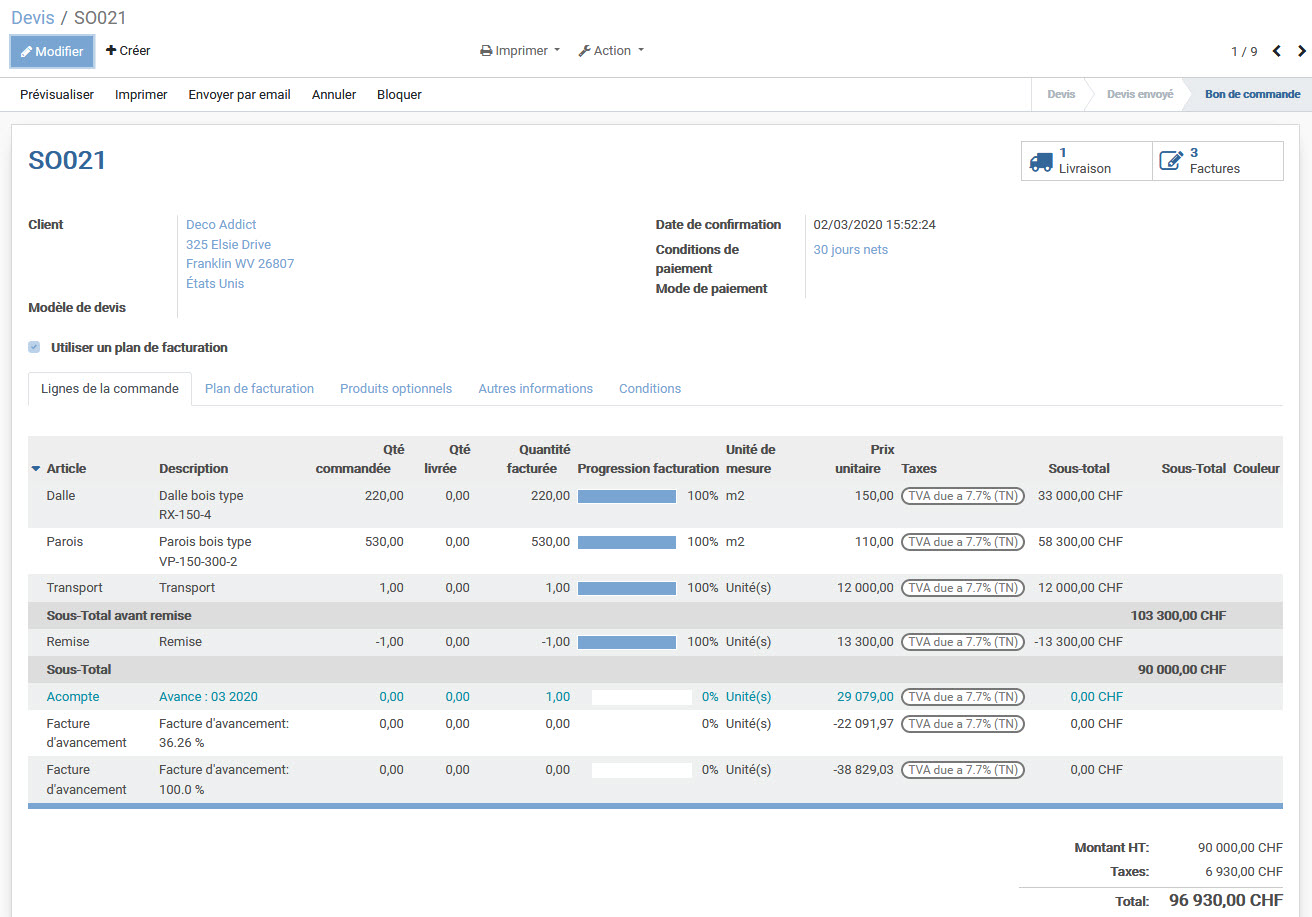The height and width of the screenshot is (917, 1312).
Task: Click the Dalle row progress bar
Action: coord(627,496)
